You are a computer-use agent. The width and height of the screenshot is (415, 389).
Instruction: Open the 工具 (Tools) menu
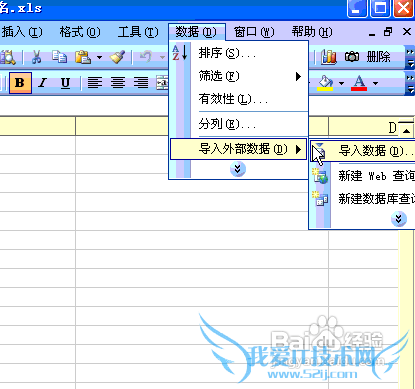138,32
